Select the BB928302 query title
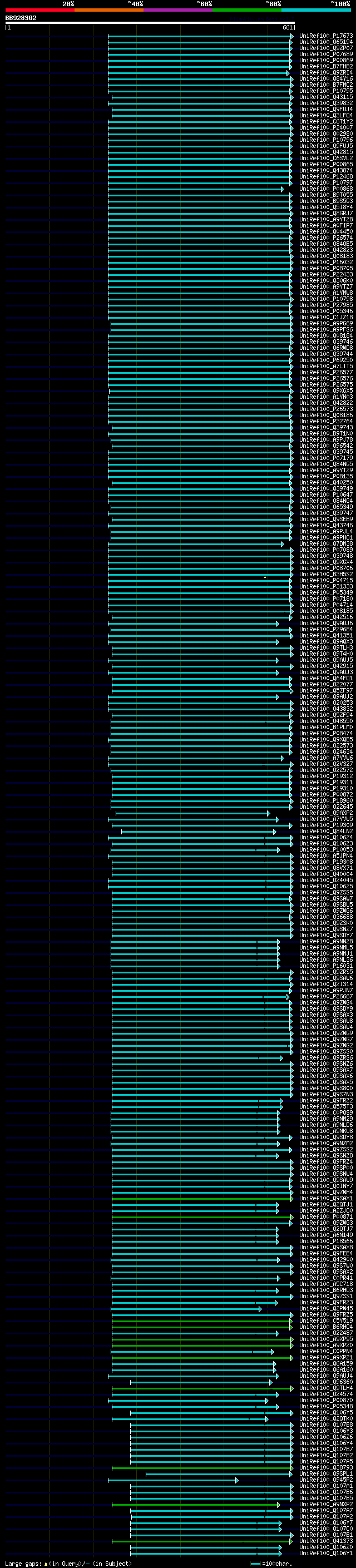 21,18
